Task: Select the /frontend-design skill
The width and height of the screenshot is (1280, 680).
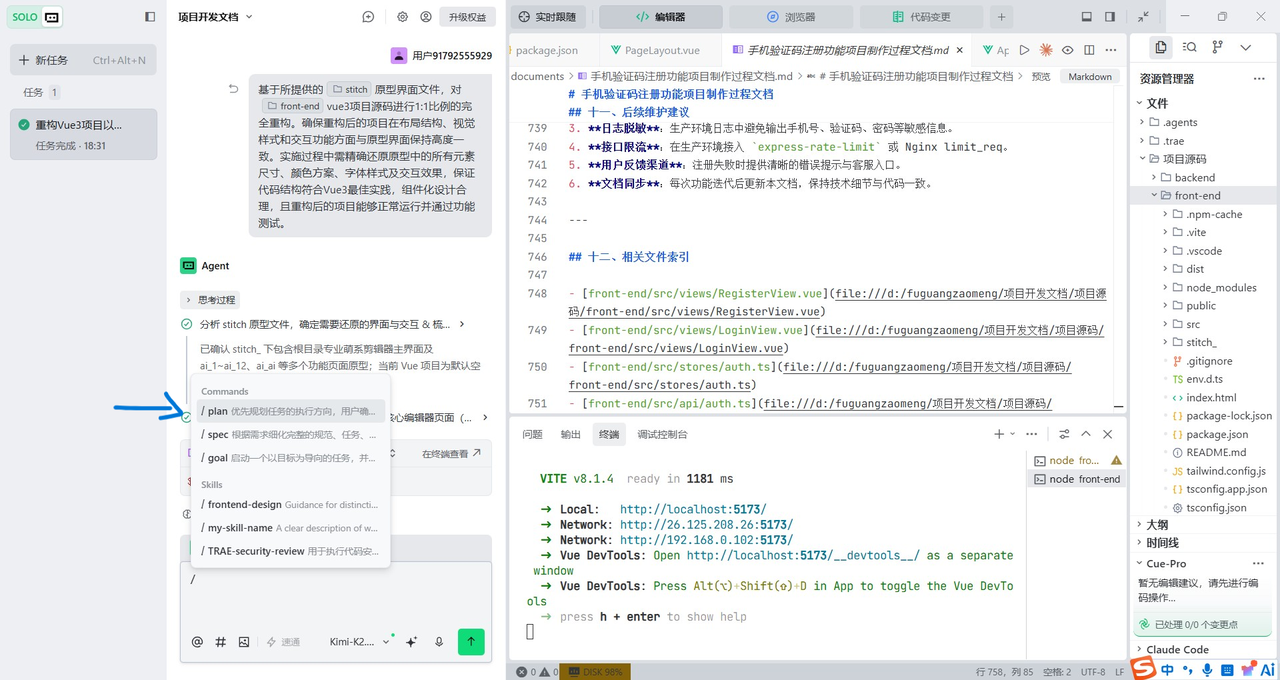Action: [x=288, y=505]
